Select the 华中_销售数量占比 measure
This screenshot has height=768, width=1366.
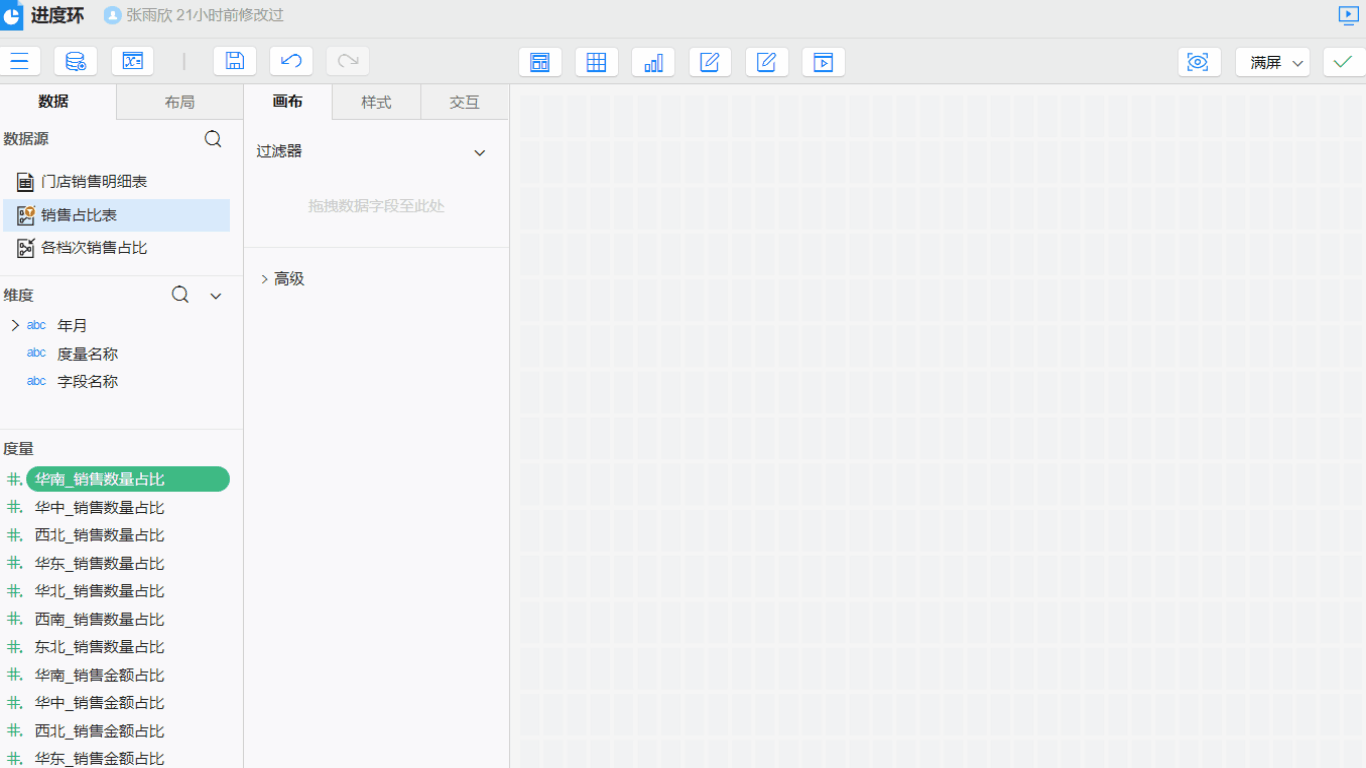(99, 508)
